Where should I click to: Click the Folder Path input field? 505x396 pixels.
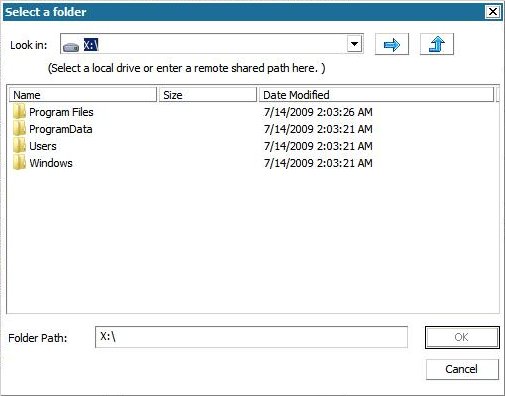[251, 337]
